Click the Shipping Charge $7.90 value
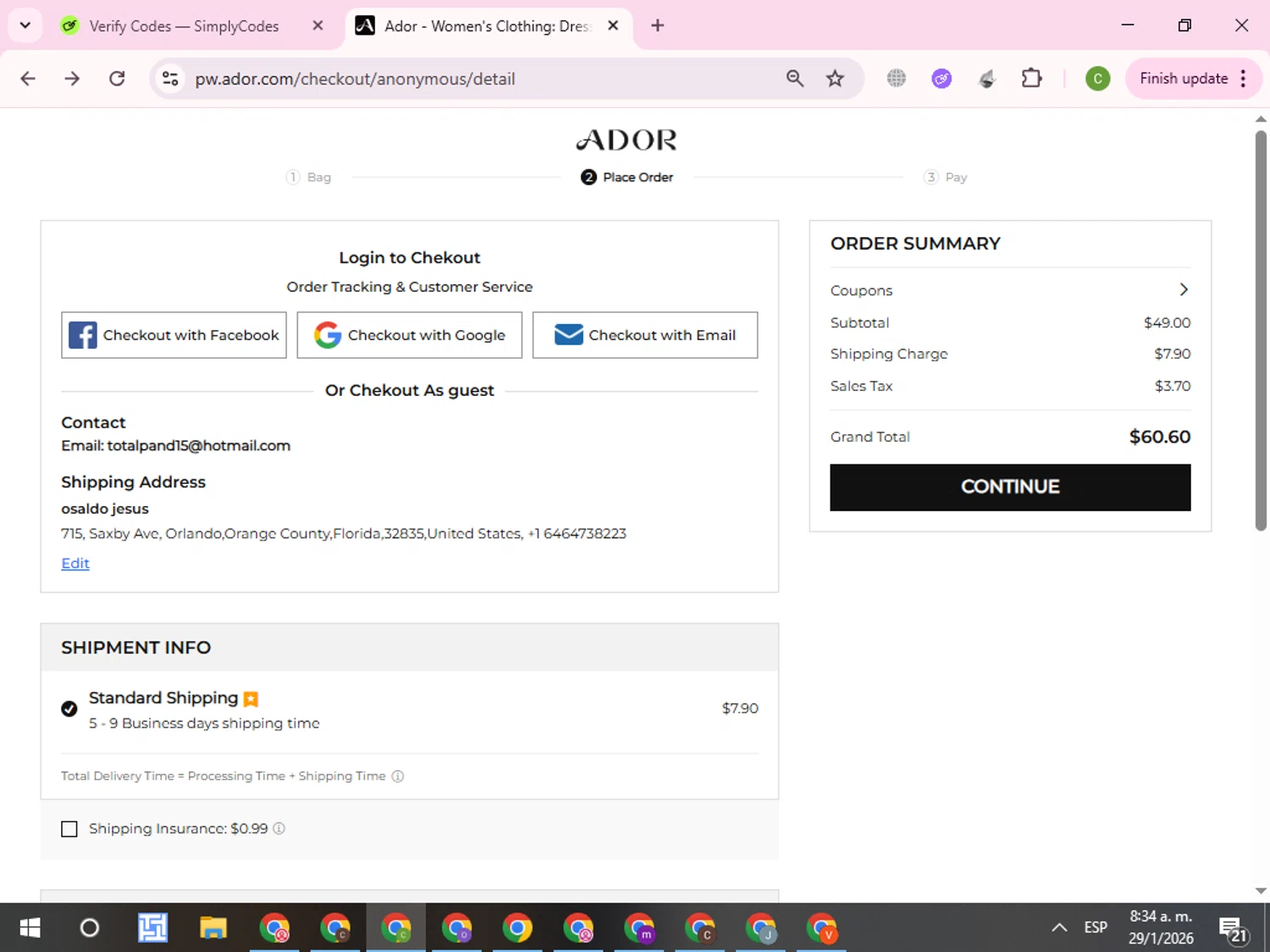The image size is (1270, 952). click(1173, 354)
